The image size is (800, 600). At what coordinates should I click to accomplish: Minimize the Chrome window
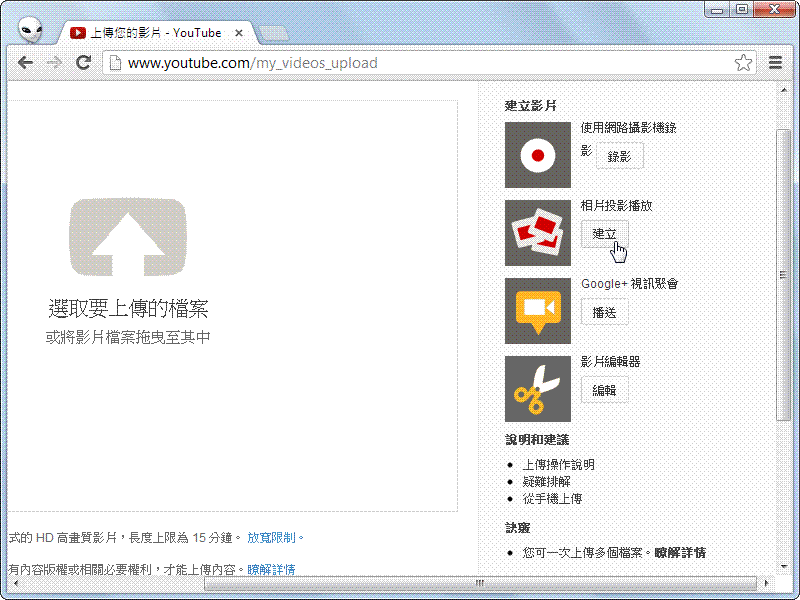click(x=717, y=10)
